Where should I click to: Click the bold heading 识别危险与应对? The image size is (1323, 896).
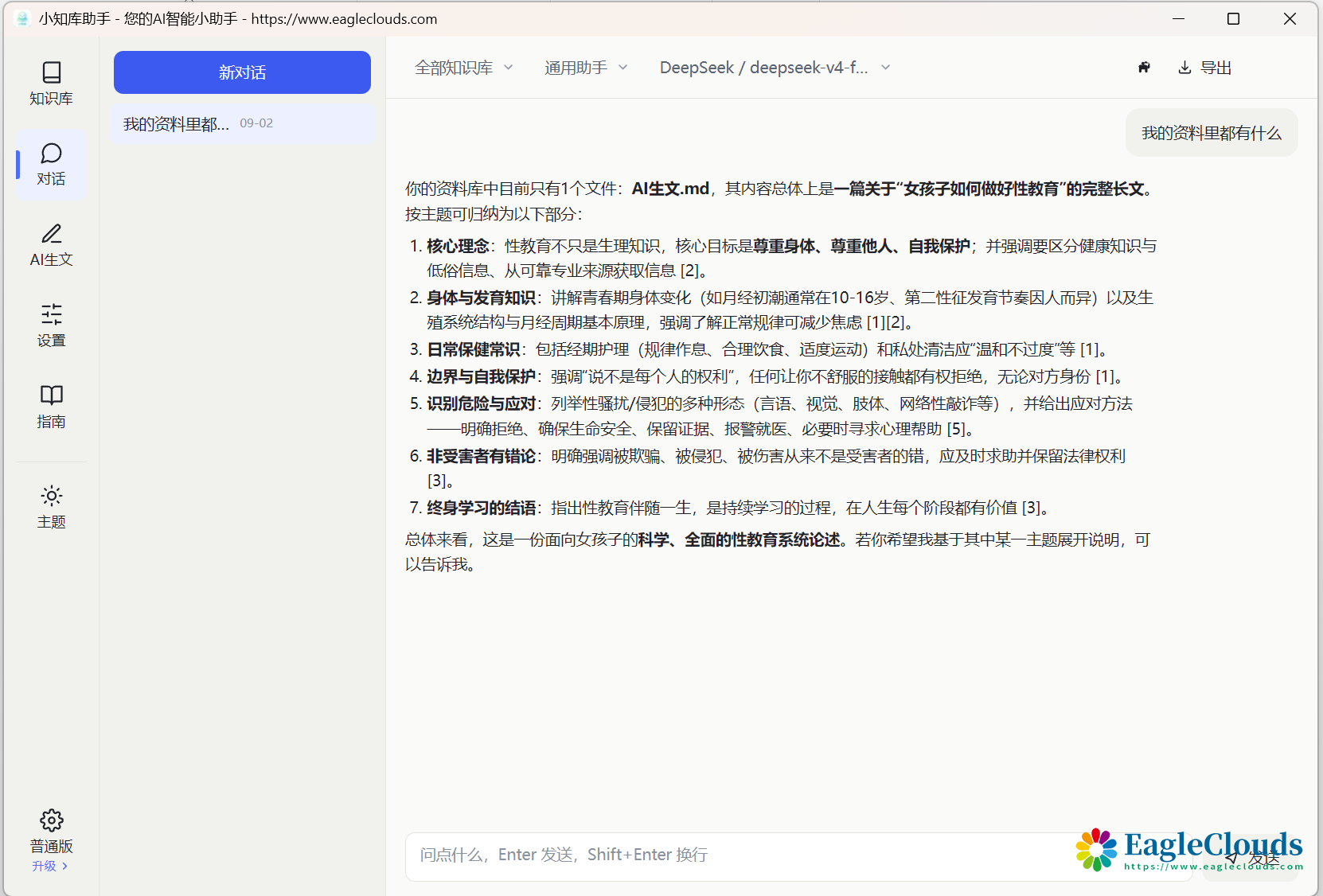(481, 403)
